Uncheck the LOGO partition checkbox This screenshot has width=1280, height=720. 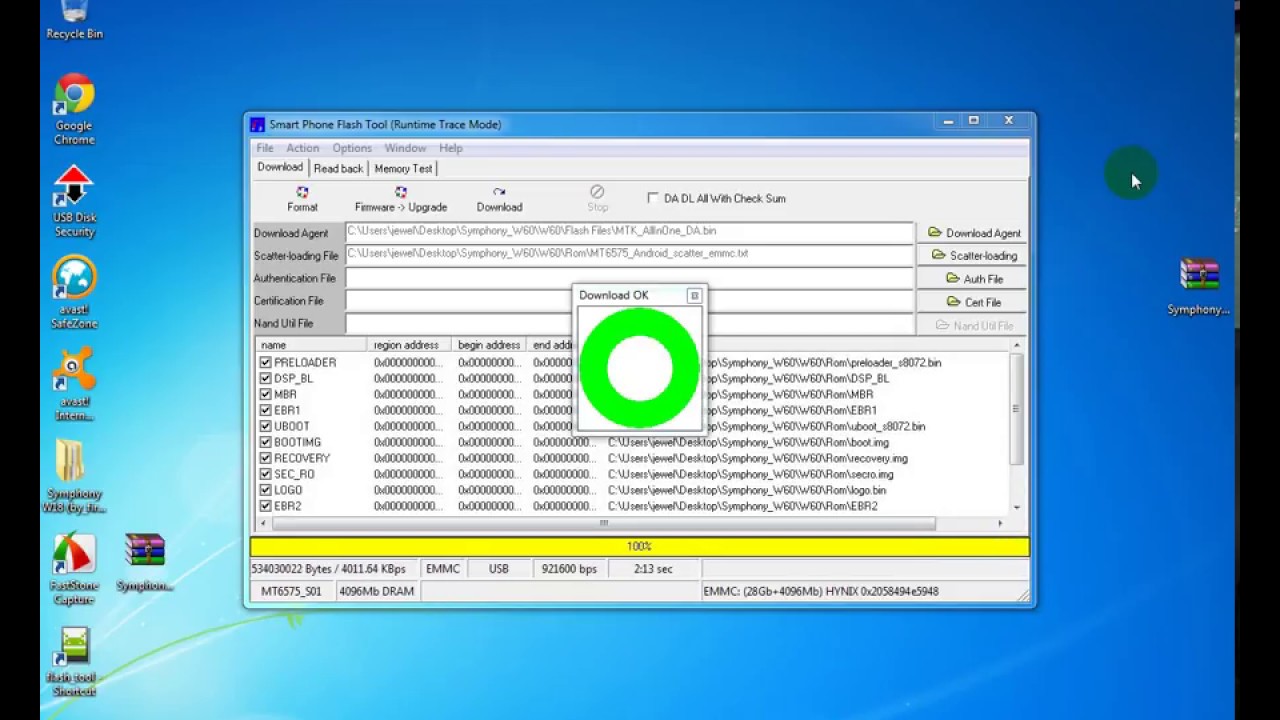pos(265,490)
